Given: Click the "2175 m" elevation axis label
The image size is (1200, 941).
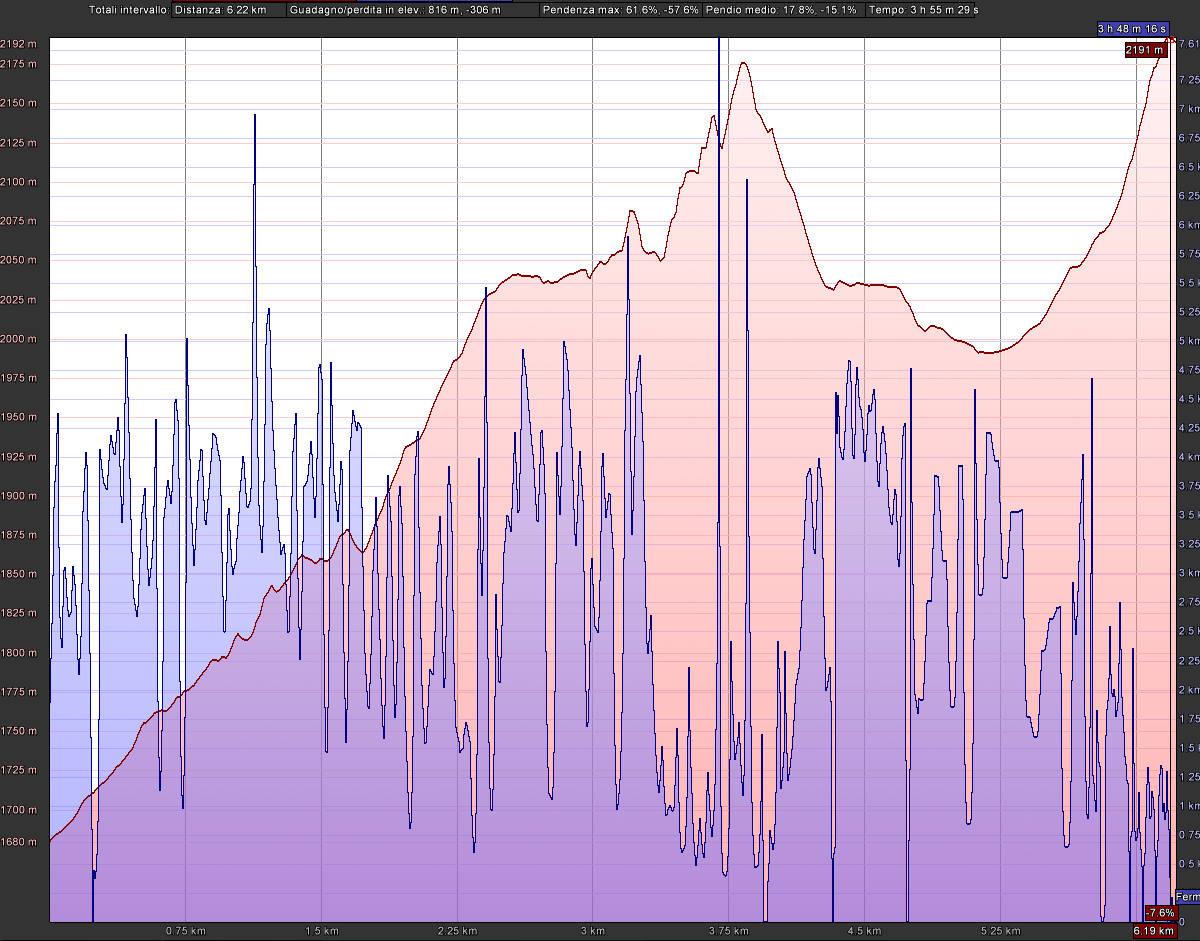Looking at the screenshot, I should [18, 64].
